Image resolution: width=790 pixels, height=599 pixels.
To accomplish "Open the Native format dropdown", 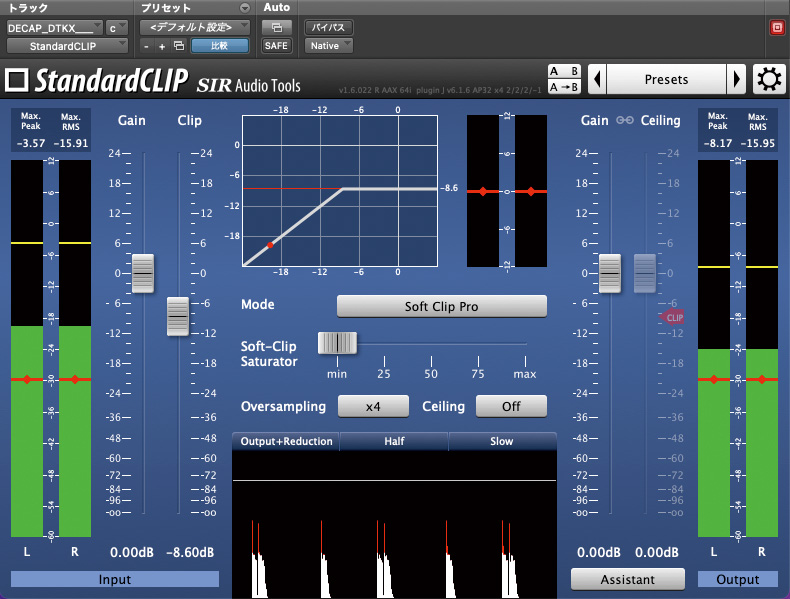I will coord(328,45).
